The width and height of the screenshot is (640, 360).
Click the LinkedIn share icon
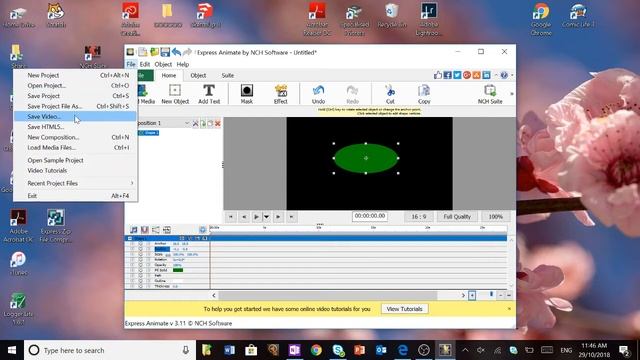click(487, 75)
